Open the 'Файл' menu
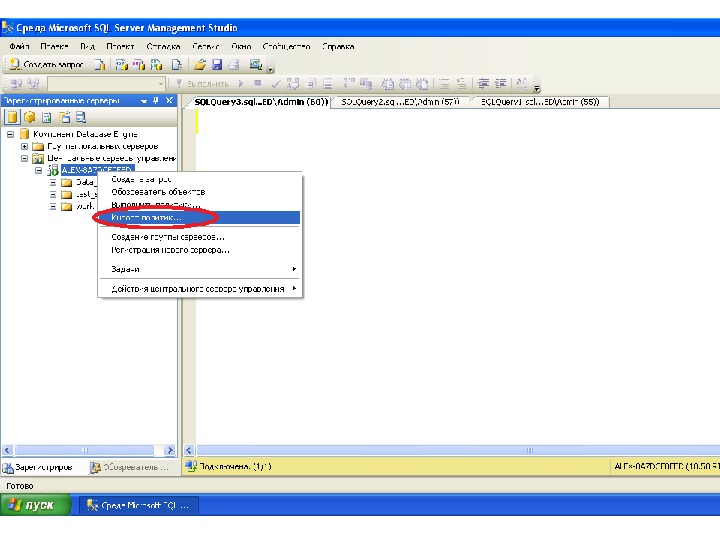Screen dimensions: 720x540 pyautogui.click(x=19, y=46)
